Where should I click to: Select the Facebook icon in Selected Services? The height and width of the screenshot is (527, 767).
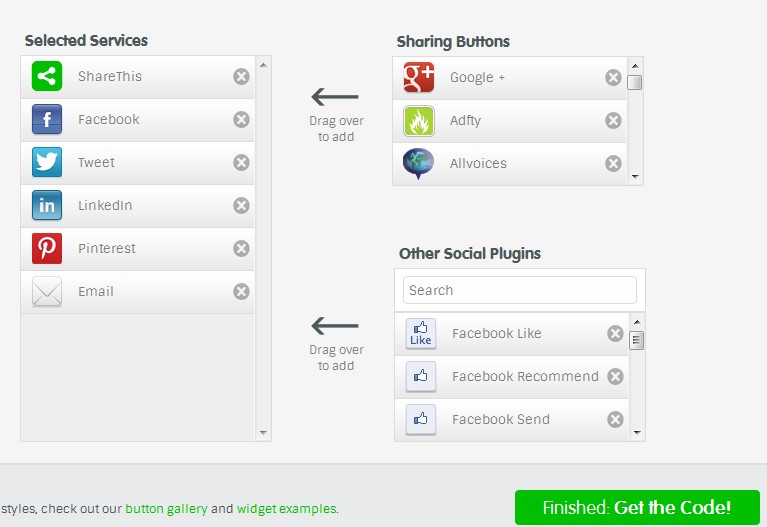coord(47,120)
